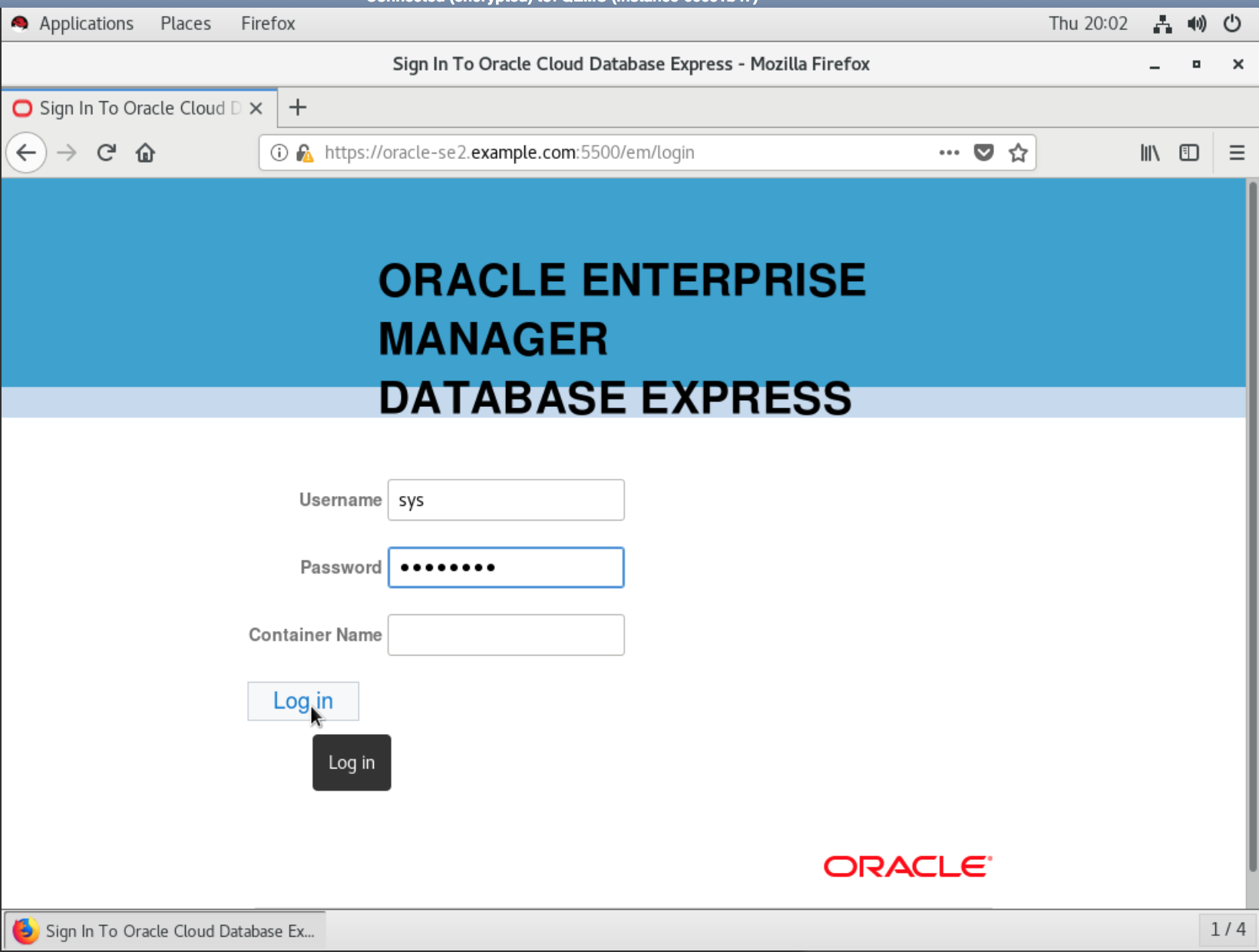
Task: Toggle the sidebar view icon
Action: (1189, 153)
